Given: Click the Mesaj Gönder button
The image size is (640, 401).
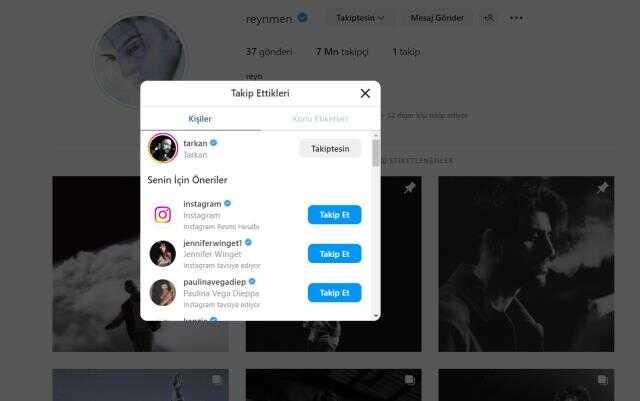Looking at the screenshot, I should [x=437, y=18].
